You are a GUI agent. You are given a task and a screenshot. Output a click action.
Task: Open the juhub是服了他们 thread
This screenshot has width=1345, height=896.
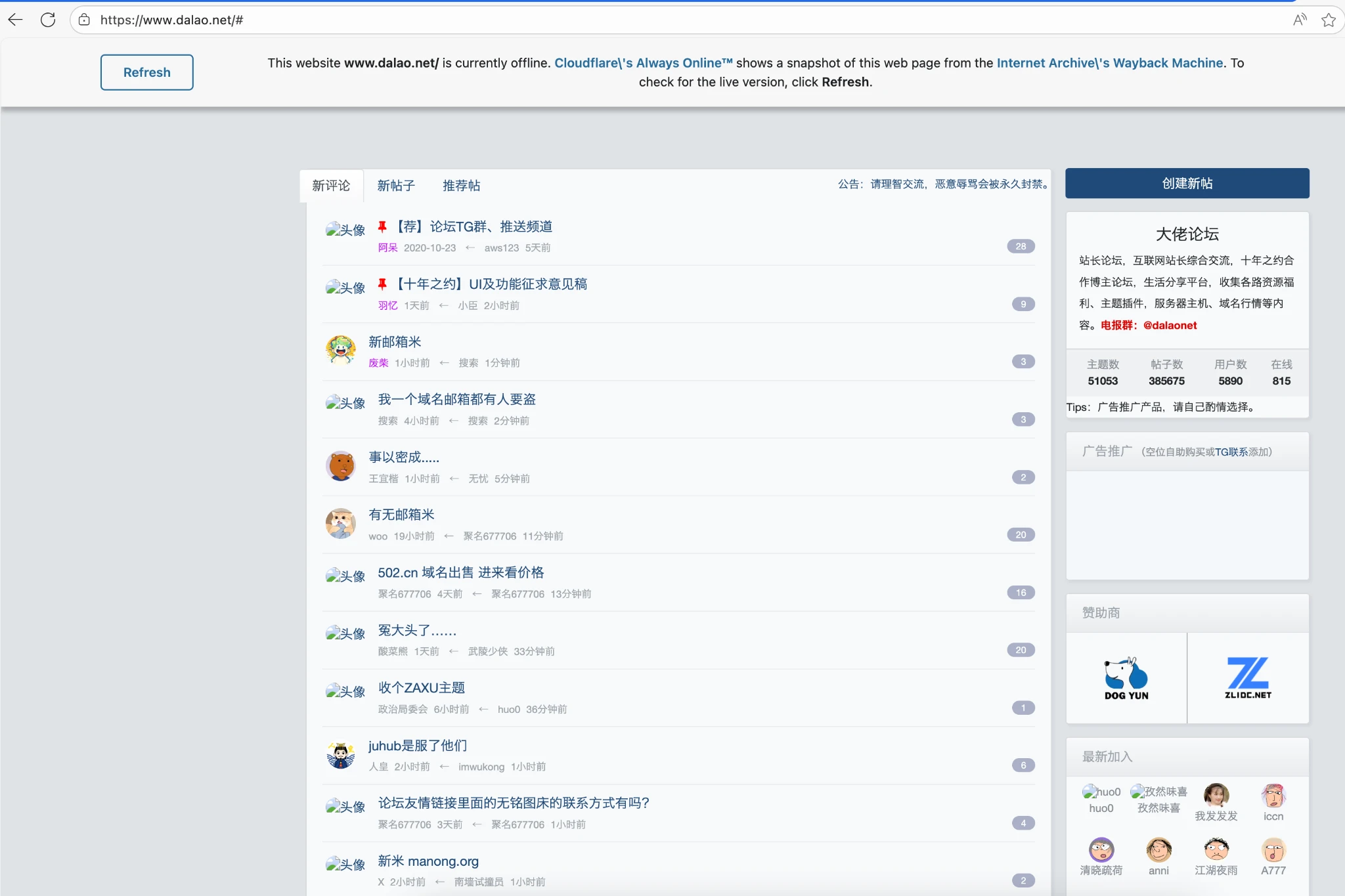click(418, 746)
